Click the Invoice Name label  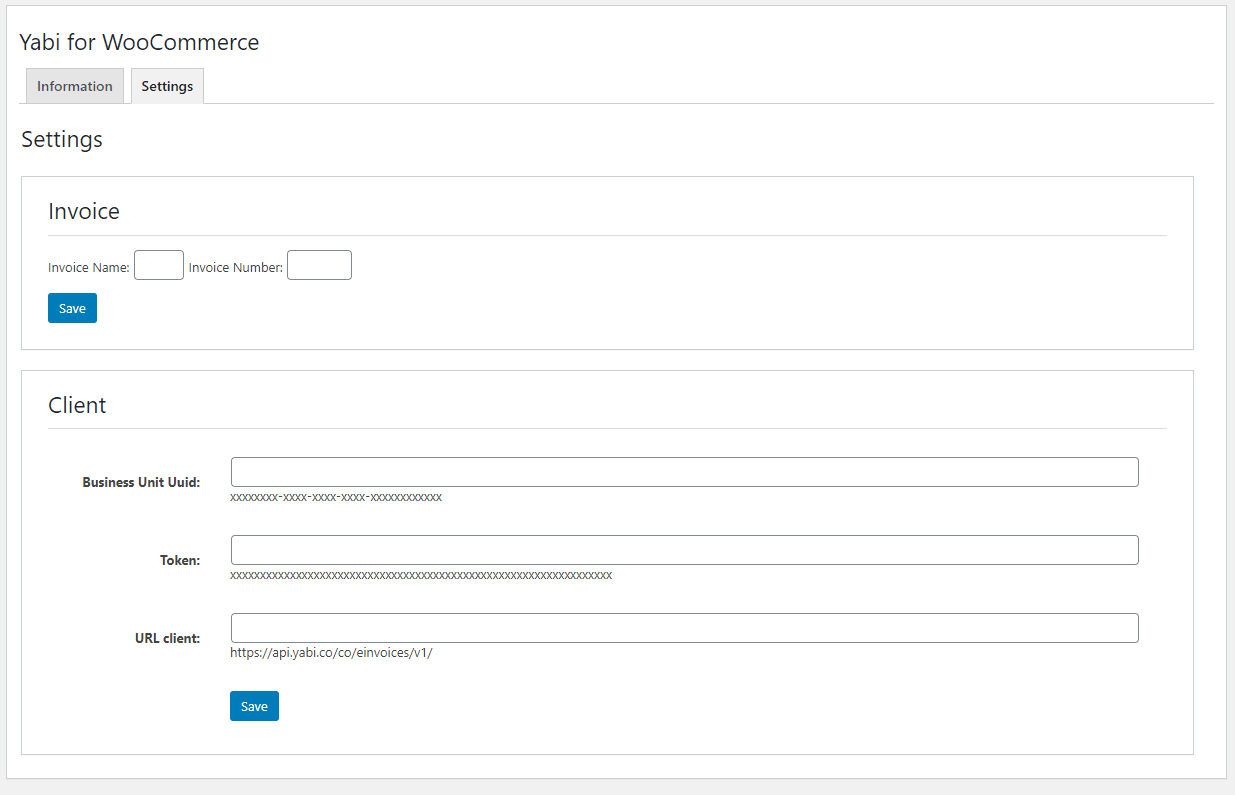89,268
